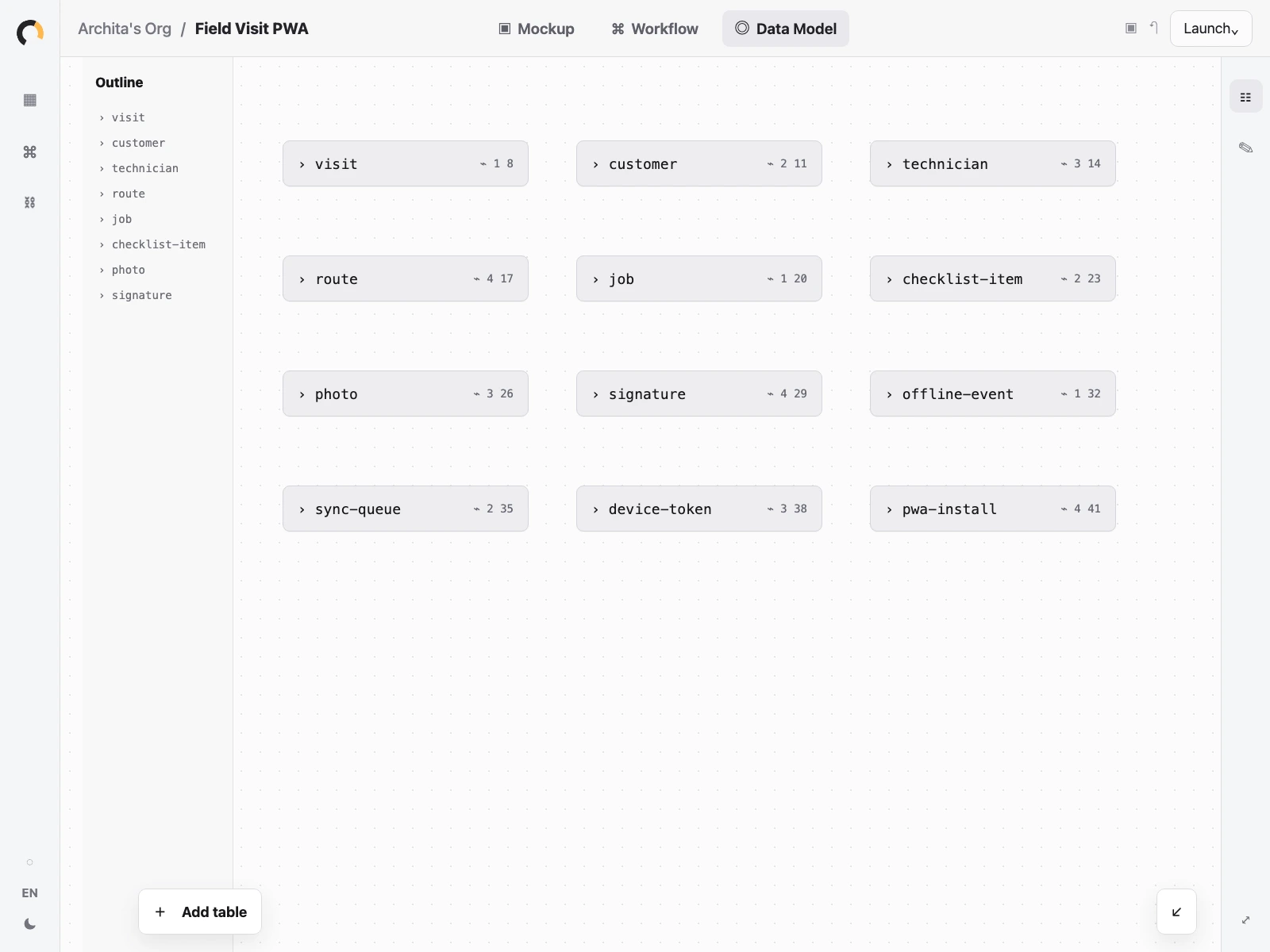Expand the route table card chevron
Screen dimensions: 1270x952
[302, 279]
